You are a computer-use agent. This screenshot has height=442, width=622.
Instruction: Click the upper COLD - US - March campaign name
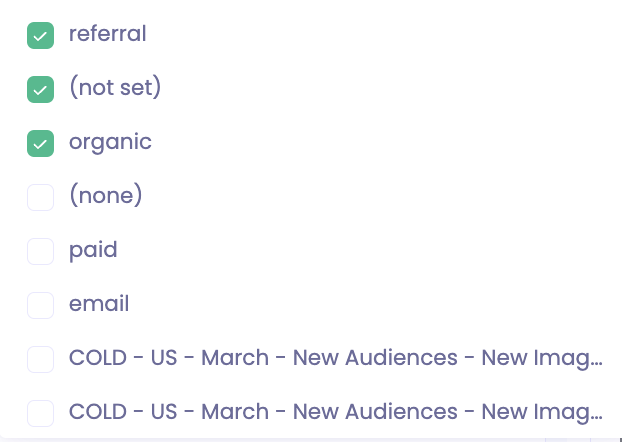coord(336,358)
